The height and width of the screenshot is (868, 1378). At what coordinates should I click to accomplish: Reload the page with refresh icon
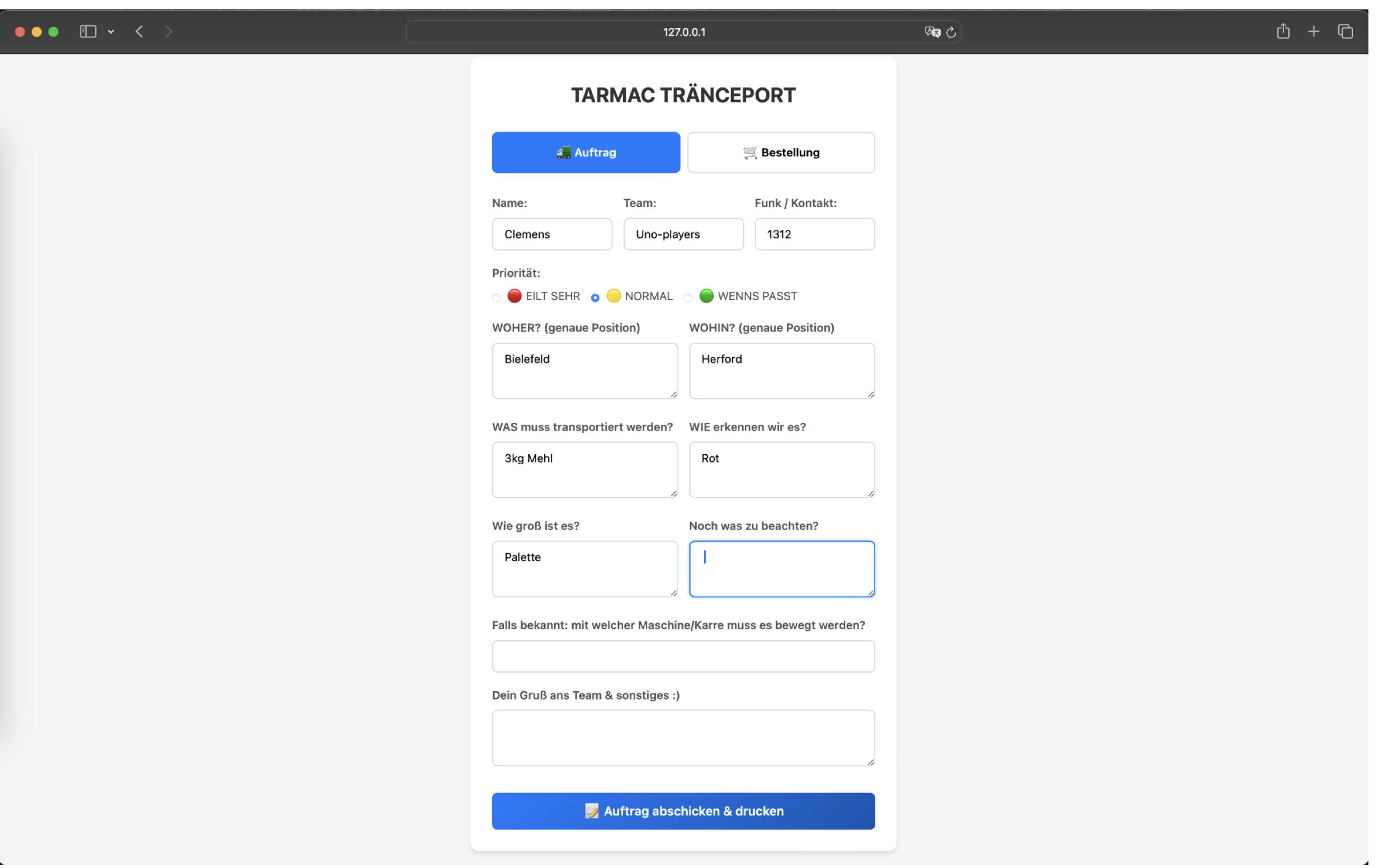click(x=951, y=32)
